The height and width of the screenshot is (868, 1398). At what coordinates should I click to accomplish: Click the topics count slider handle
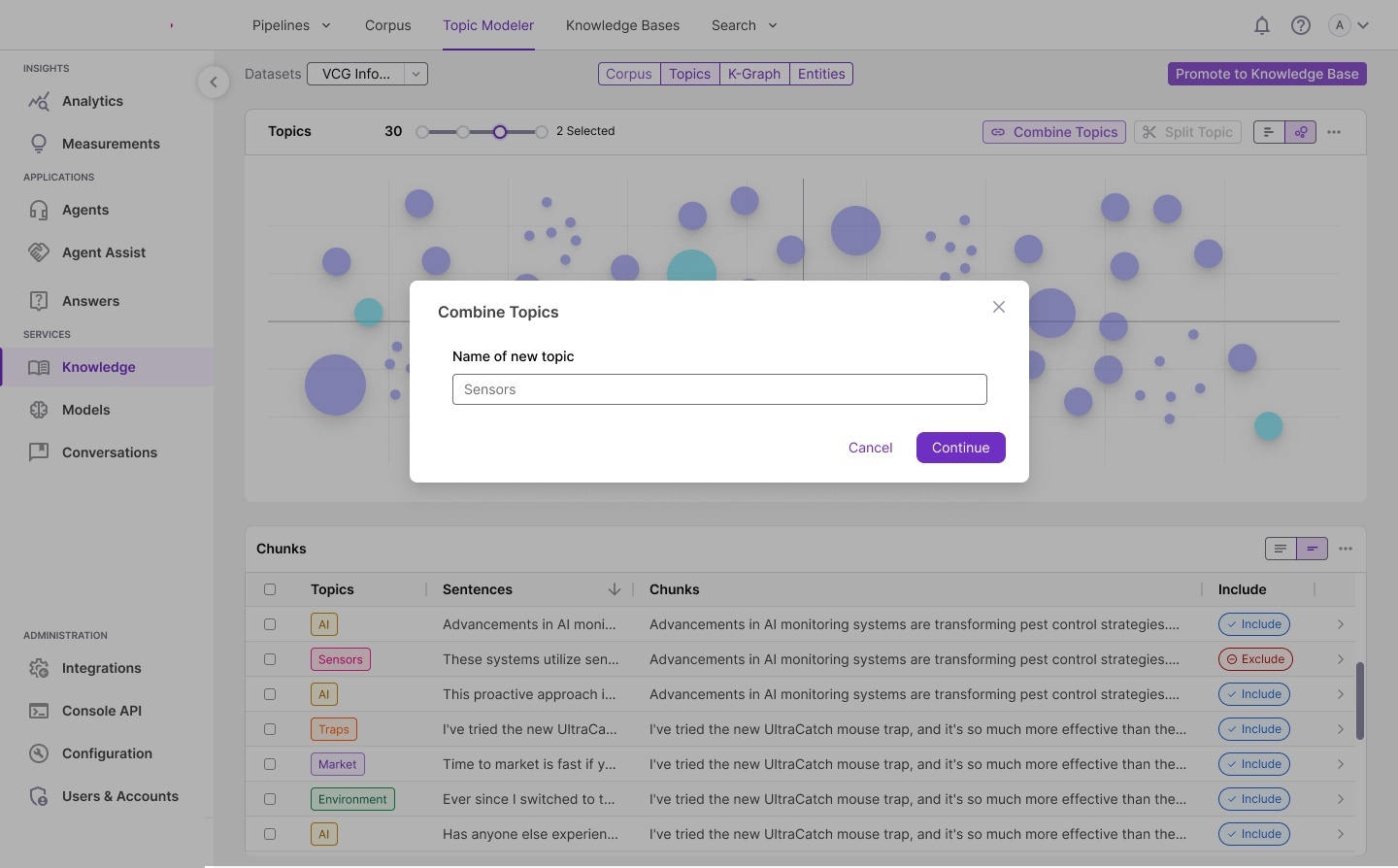click(x=500, y=132)
